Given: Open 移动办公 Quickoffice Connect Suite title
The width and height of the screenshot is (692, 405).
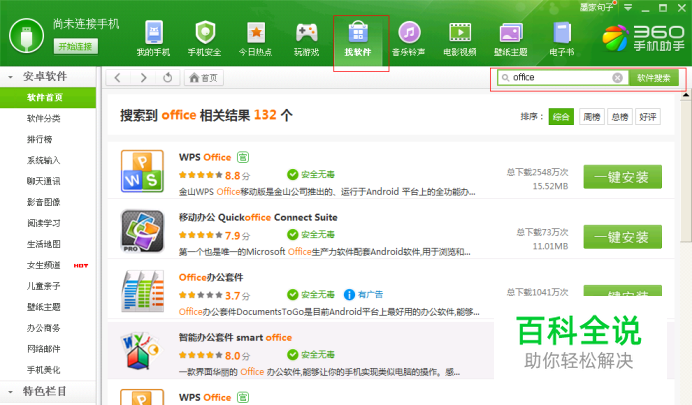Looking at the screenshot, I should (x=258, y=217).
